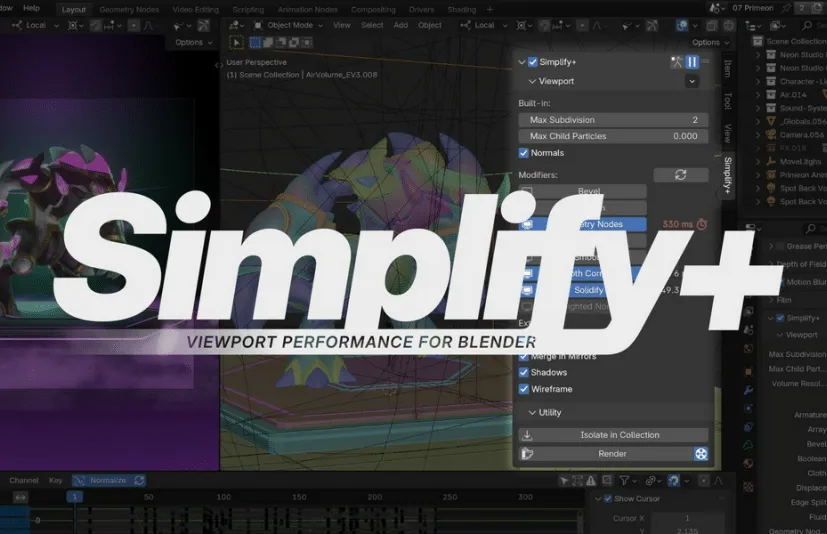Screen dimensions: 827x534
Task: Collapse the Viewport section
Action: click(532, 81)
